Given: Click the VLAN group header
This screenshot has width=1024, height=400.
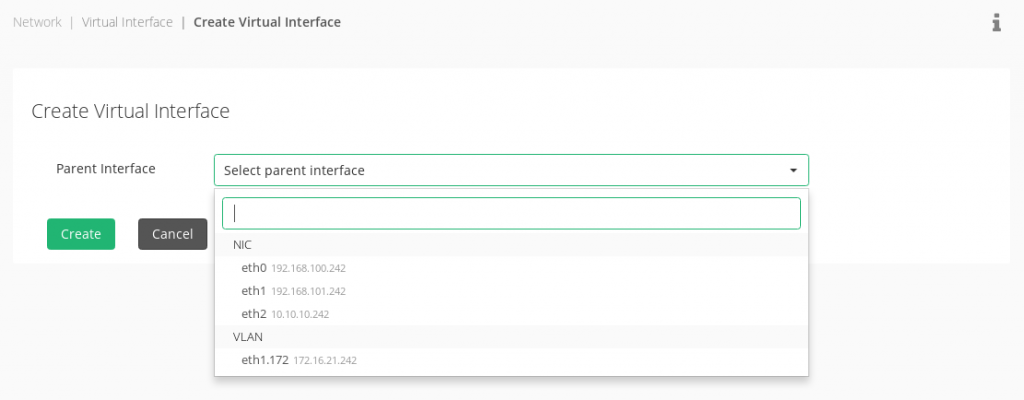Looking at the screenshot, I should tap(248, 337).
